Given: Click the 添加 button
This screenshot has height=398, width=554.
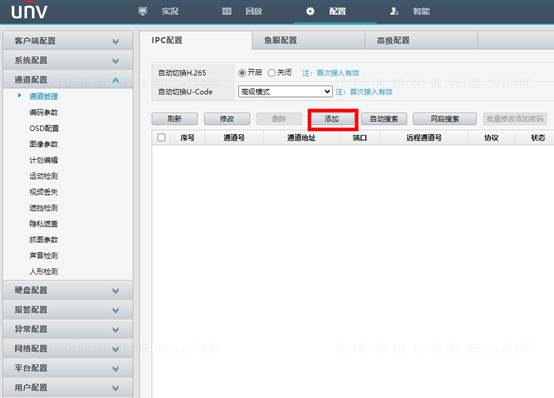Looking at the screenshot, I should point(332,119).
